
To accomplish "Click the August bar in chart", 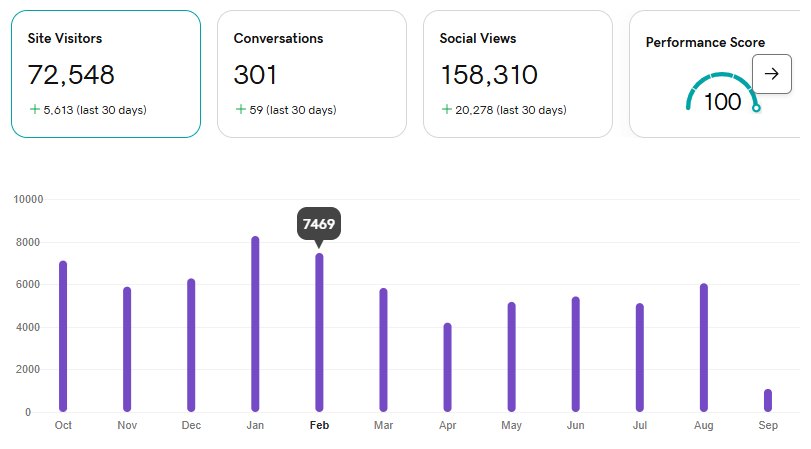I will pos(704,347).
